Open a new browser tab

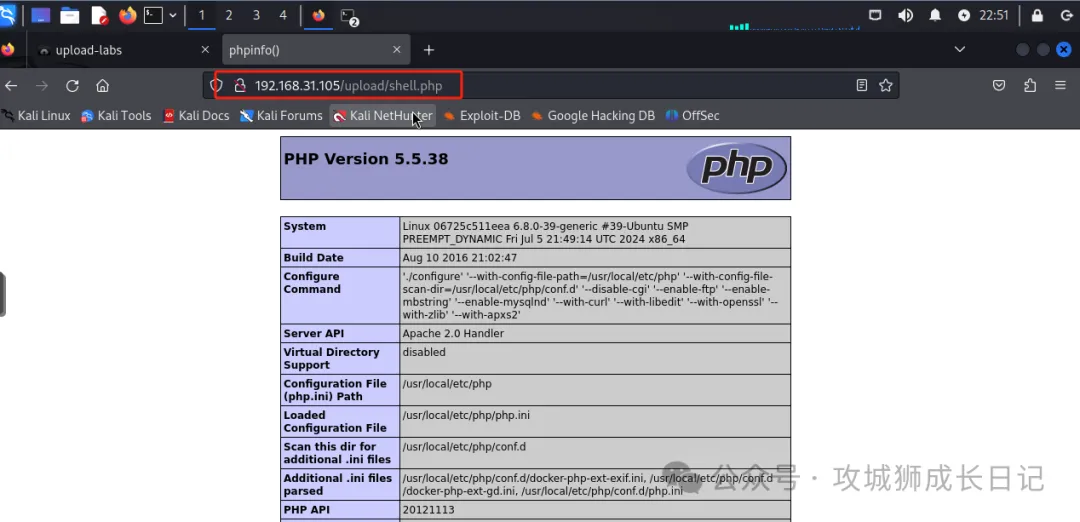[429, 50]
